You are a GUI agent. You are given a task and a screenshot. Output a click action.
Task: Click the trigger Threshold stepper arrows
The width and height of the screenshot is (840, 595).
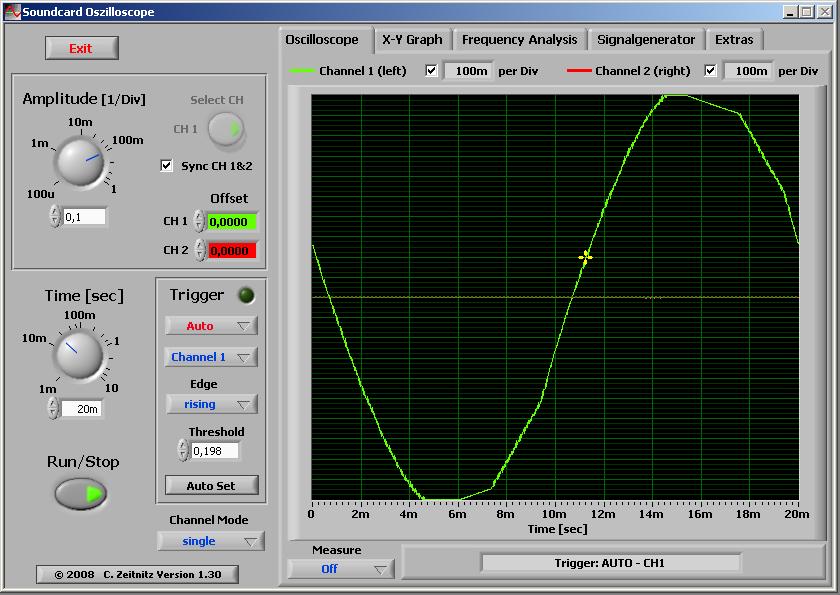coord(182,451)
